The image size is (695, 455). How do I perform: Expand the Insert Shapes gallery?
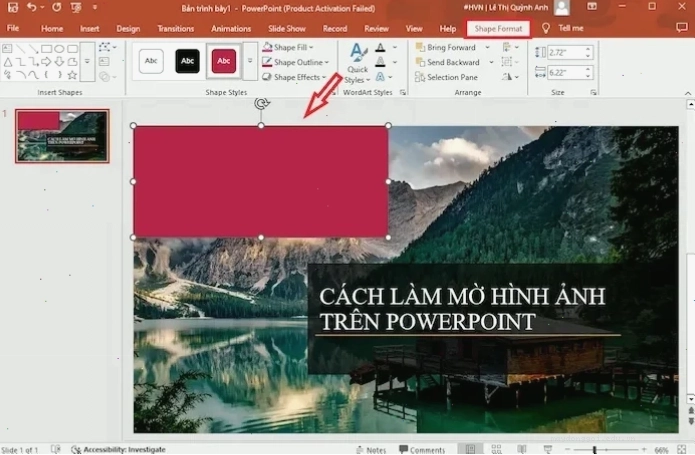87,62
